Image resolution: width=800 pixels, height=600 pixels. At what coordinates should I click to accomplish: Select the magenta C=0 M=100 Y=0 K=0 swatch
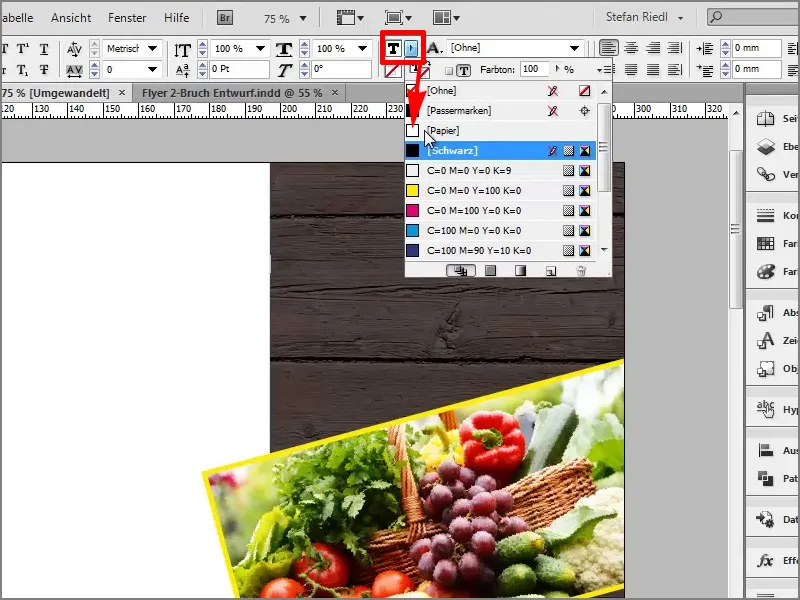click(500, 211)
